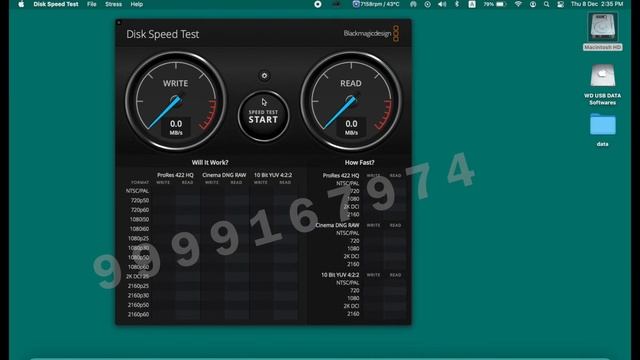Click the NTSC/PAL row in Will It Work
This screenshot has width=640, height=360.
(137, 191)
